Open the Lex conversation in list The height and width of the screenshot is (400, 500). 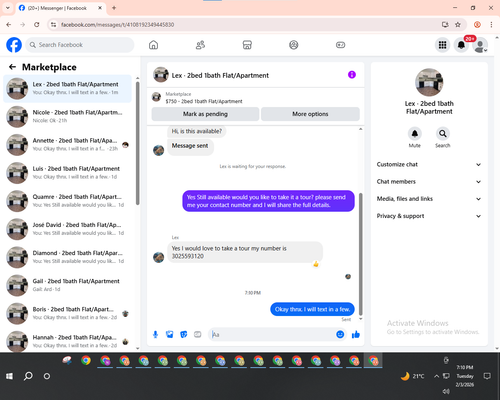[x=67, y=88]
